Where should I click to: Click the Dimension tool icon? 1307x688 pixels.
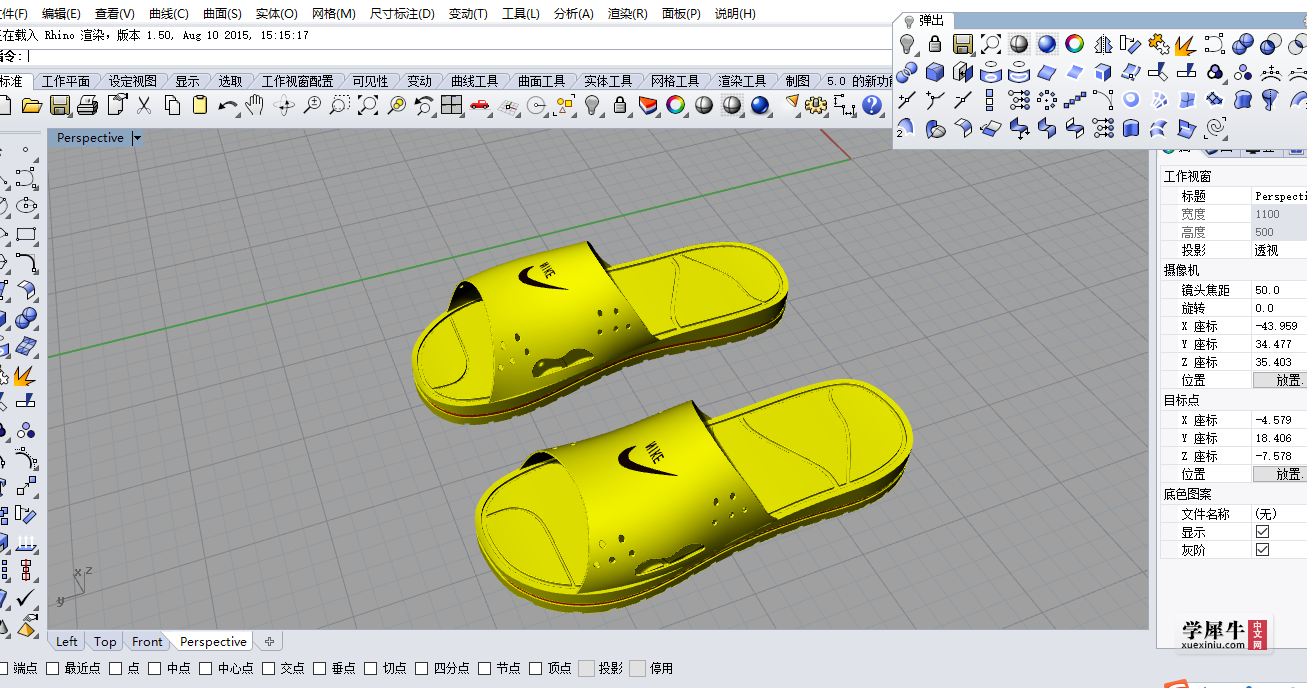point(845,105)
